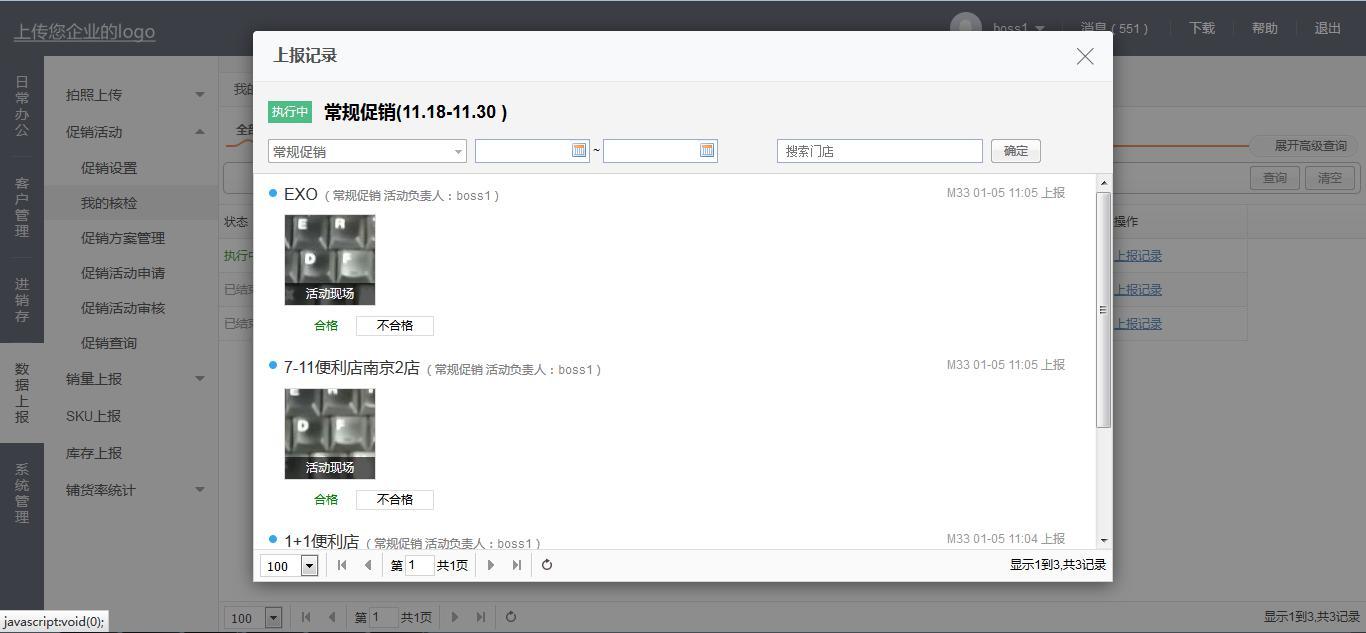Click the 搜索门店 search field
This screenshot has width=1366, height=633.
click(x=879, y=151)
